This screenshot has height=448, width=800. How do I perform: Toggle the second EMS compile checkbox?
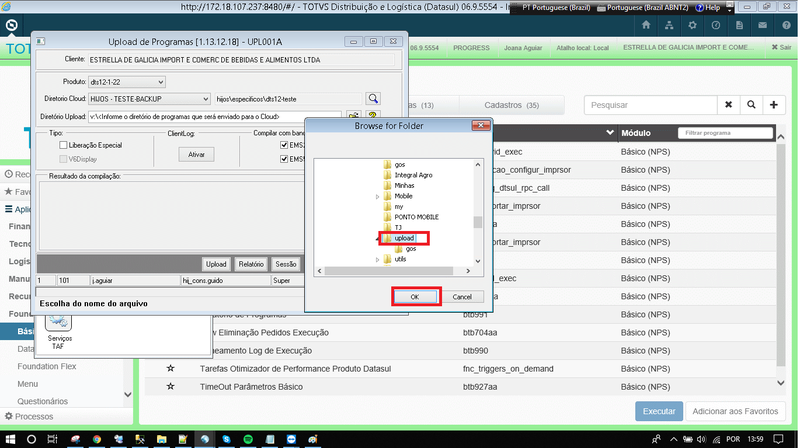284,159
